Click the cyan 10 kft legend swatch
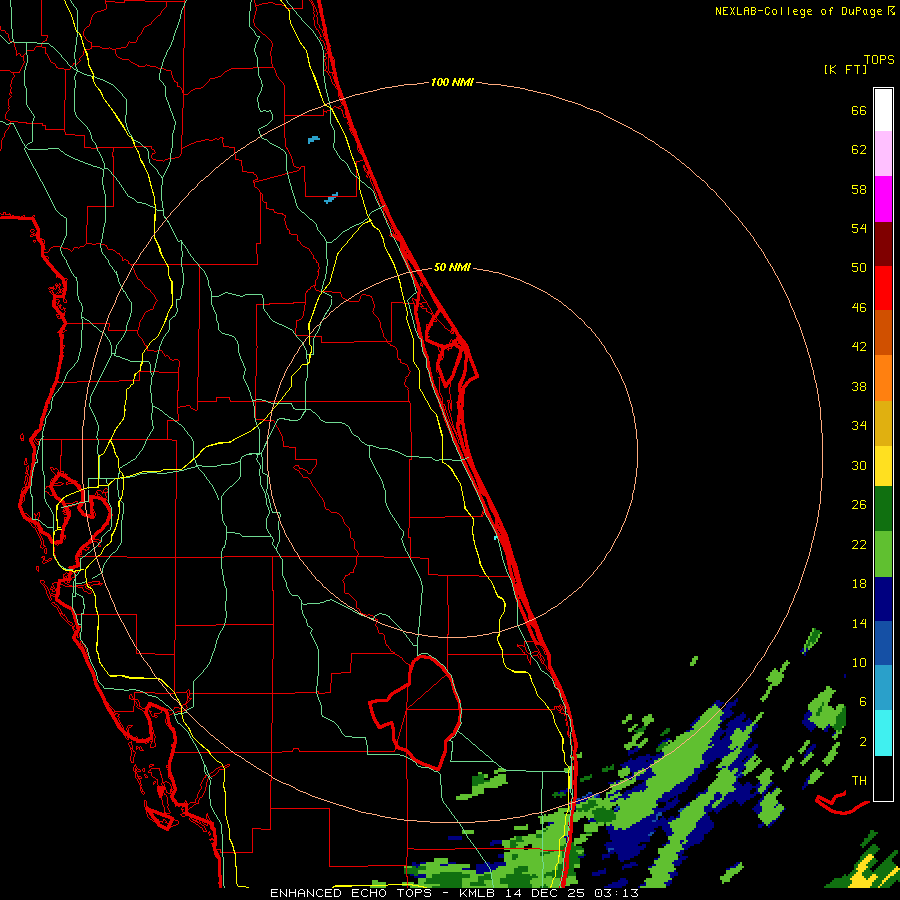 coord(883,733)
